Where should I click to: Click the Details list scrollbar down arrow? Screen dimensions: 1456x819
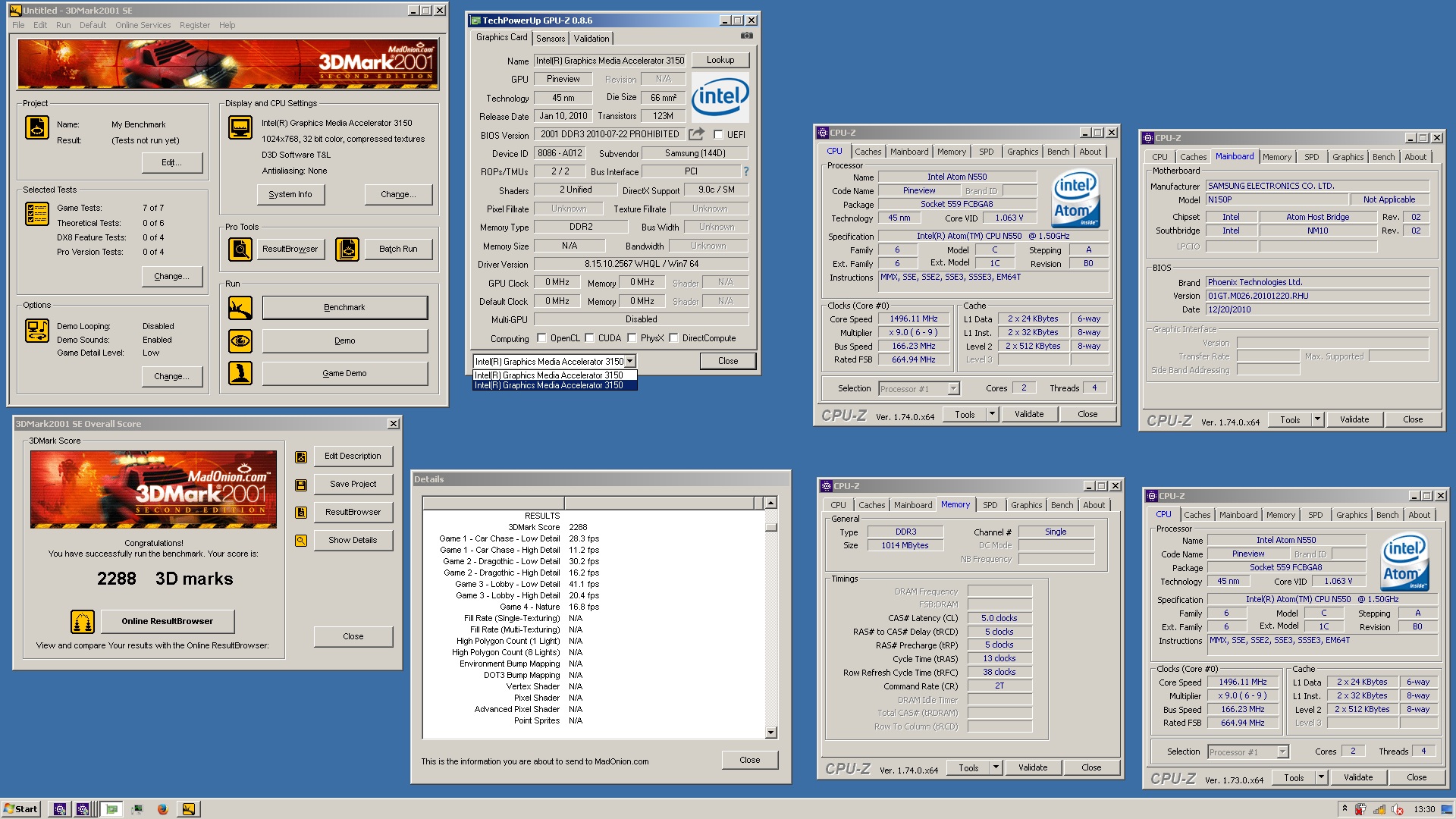click(x=771, y=733)
